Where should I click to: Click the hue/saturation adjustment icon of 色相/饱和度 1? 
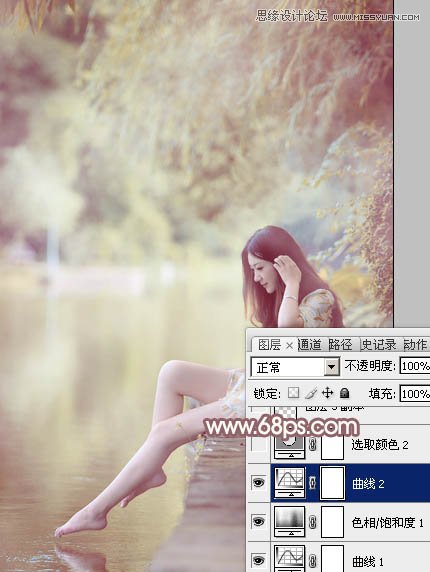click(x=290, y=521)
